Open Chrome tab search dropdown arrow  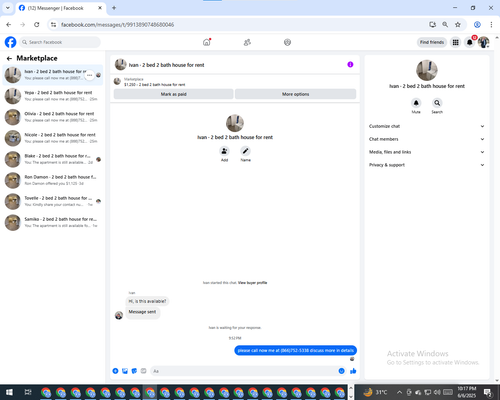click(7, 8)
